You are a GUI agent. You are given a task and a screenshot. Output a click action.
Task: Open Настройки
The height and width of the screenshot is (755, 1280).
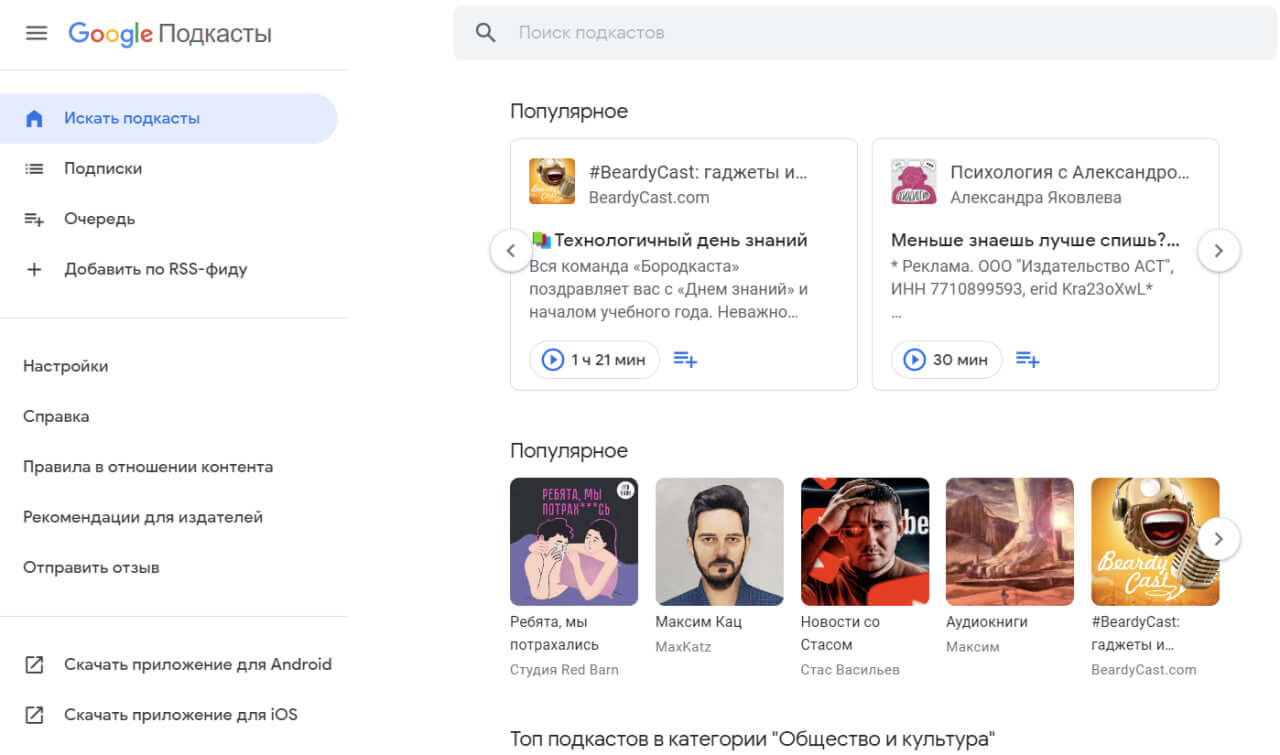[x=66, y=366]
